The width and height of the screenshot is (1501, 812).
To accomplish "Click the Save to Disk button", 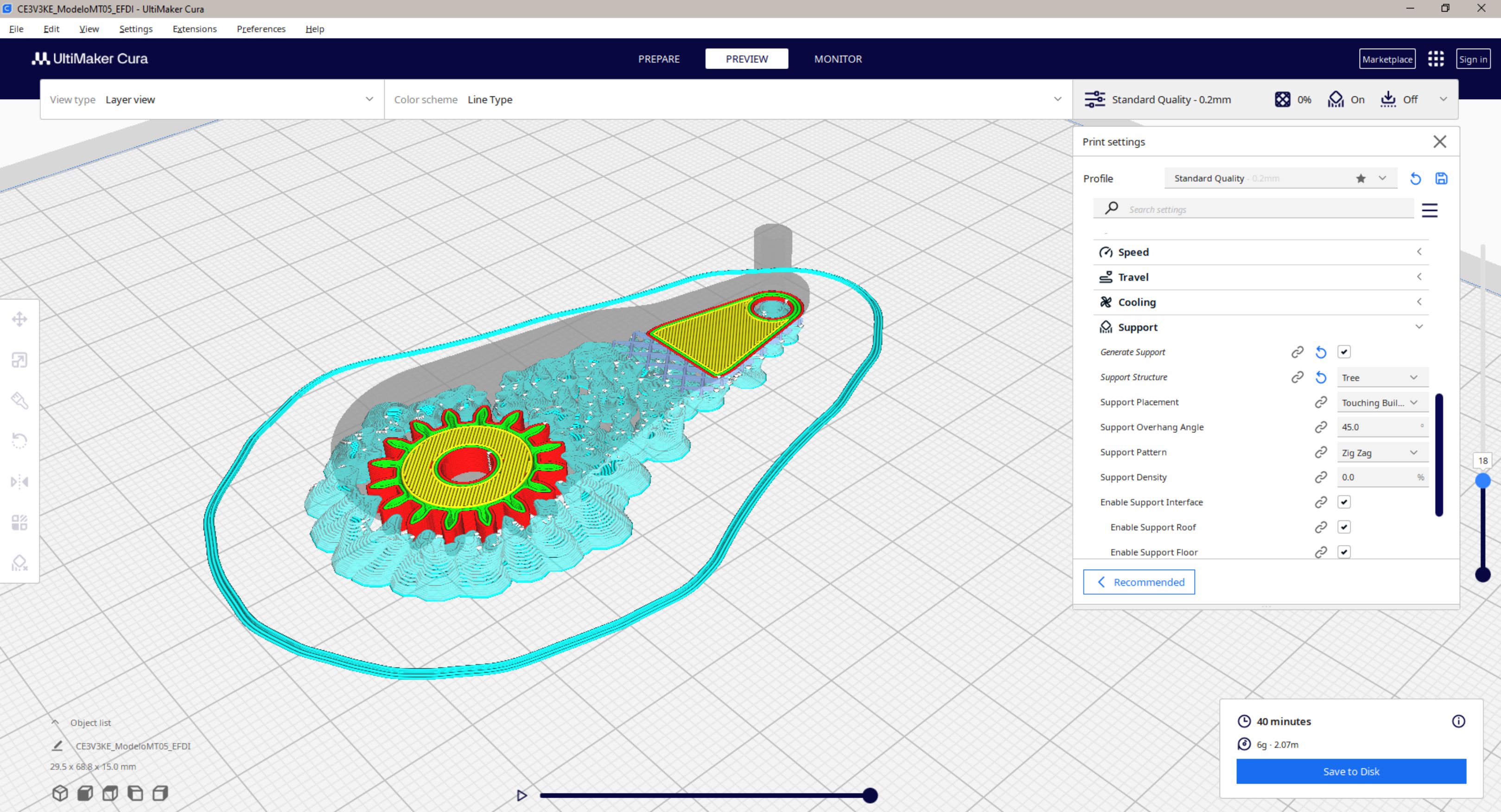I will 1351,771.
